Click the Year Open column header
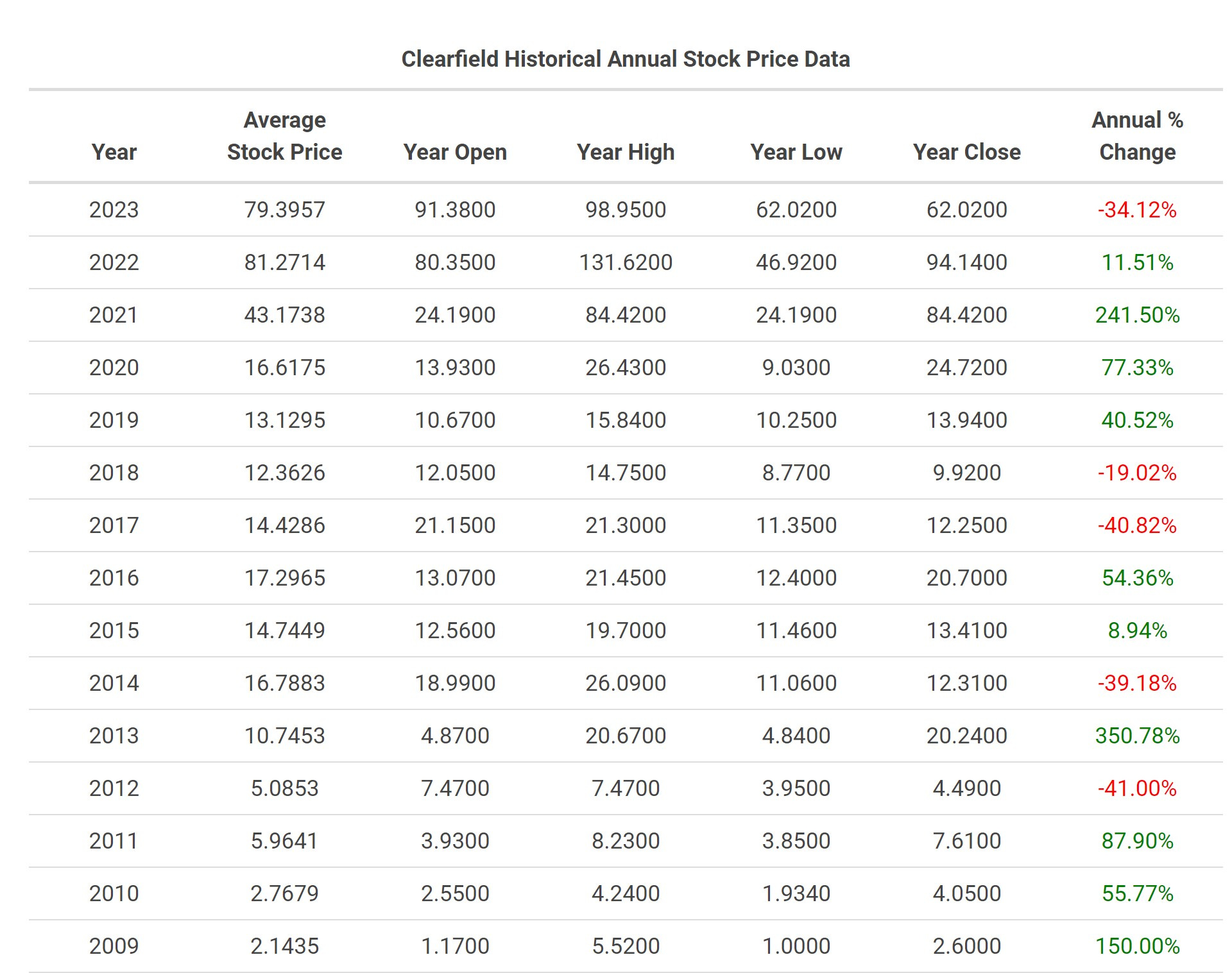Screen dimensions: 1232x973 (455, 152)
